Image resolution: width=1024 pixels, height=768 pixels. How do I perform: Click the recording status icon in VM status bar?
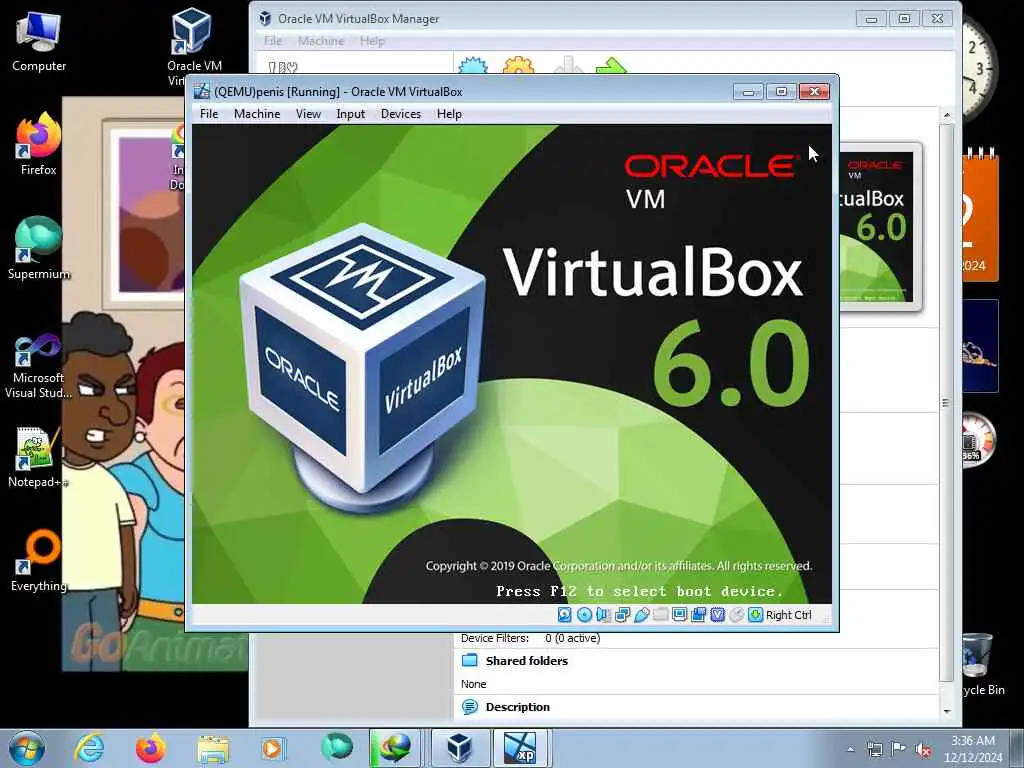698,615
